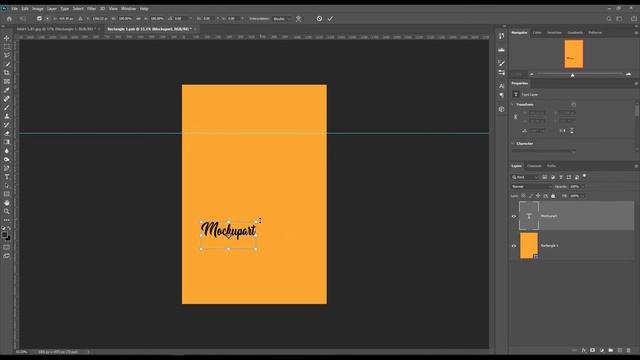The image size is (640, 360).
Task: Select the Zoom tool
Action: pyautogui.click(x=7, y=211)
